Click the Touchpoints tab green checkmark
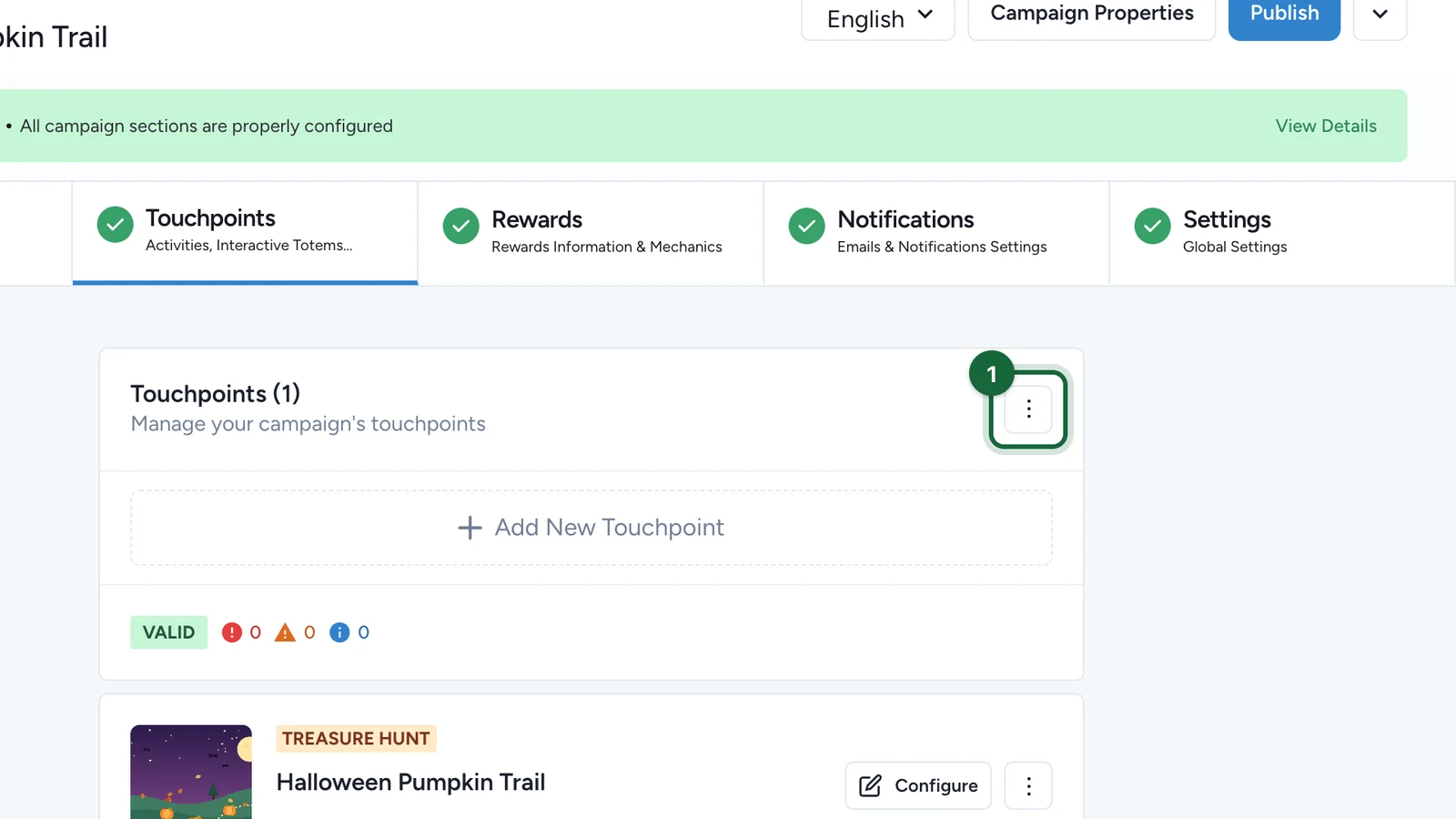Viewport: 1456px width, 819px height. click(115, 225)
